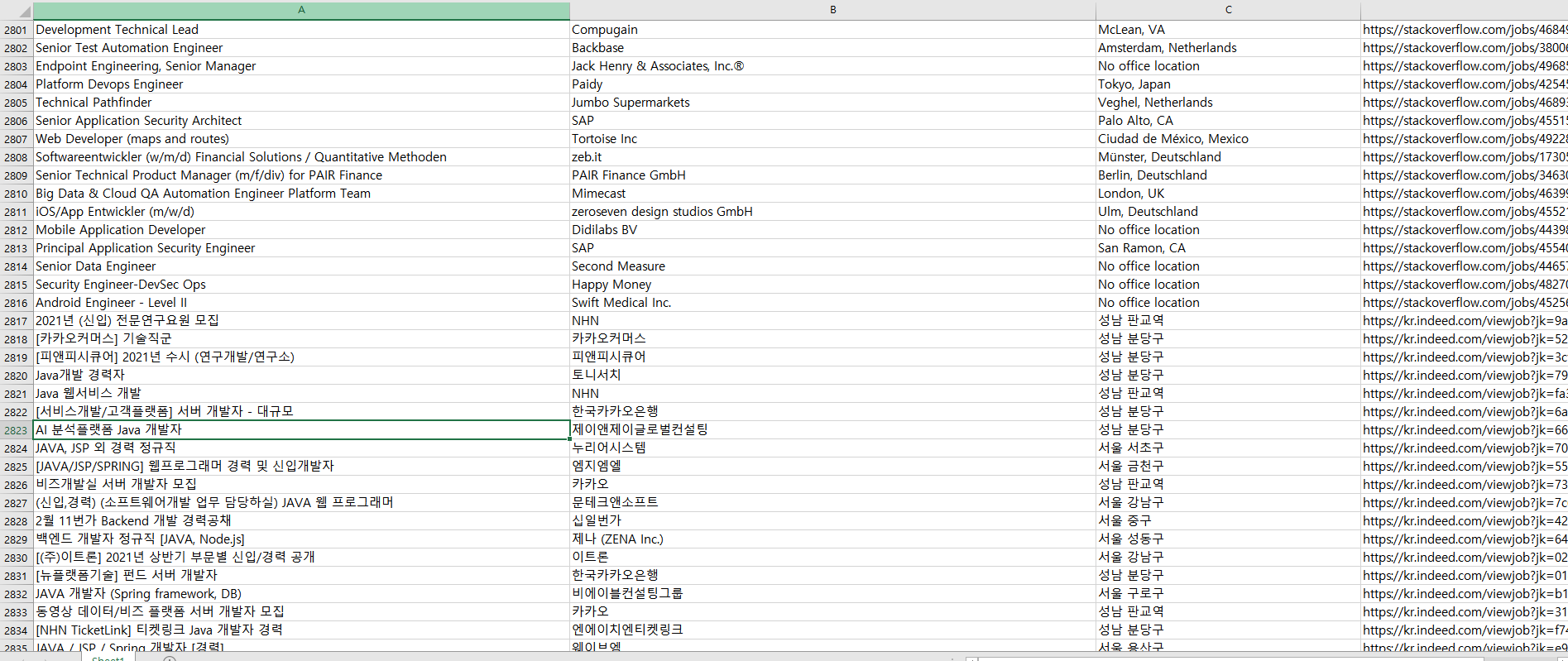Click company cell 'Paidy'
The height and width of the screenshot is (661, 1568).
(832, 84)
